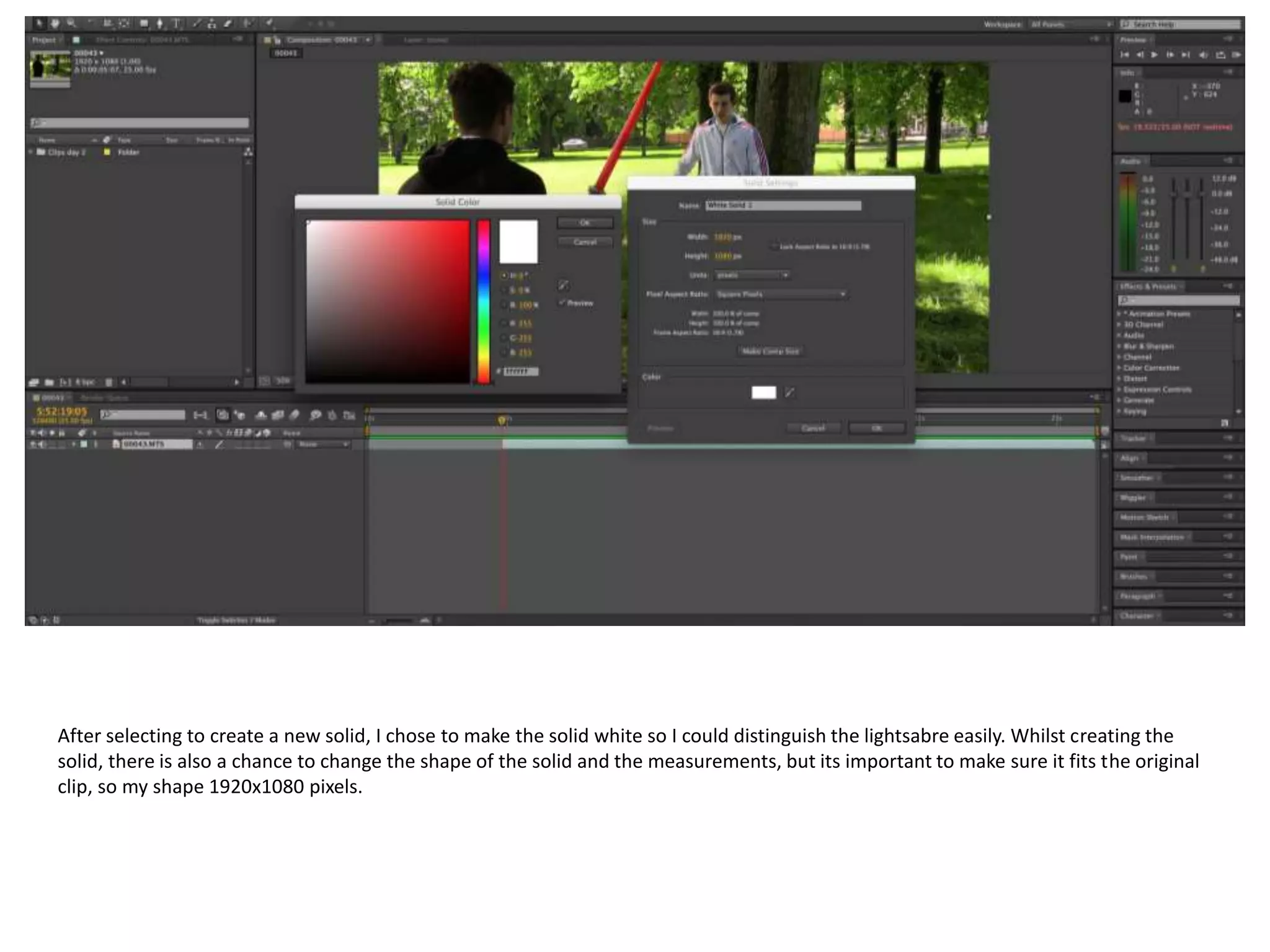Toggle Preview checkbox in Solid Color dialog

click(562, 302)
